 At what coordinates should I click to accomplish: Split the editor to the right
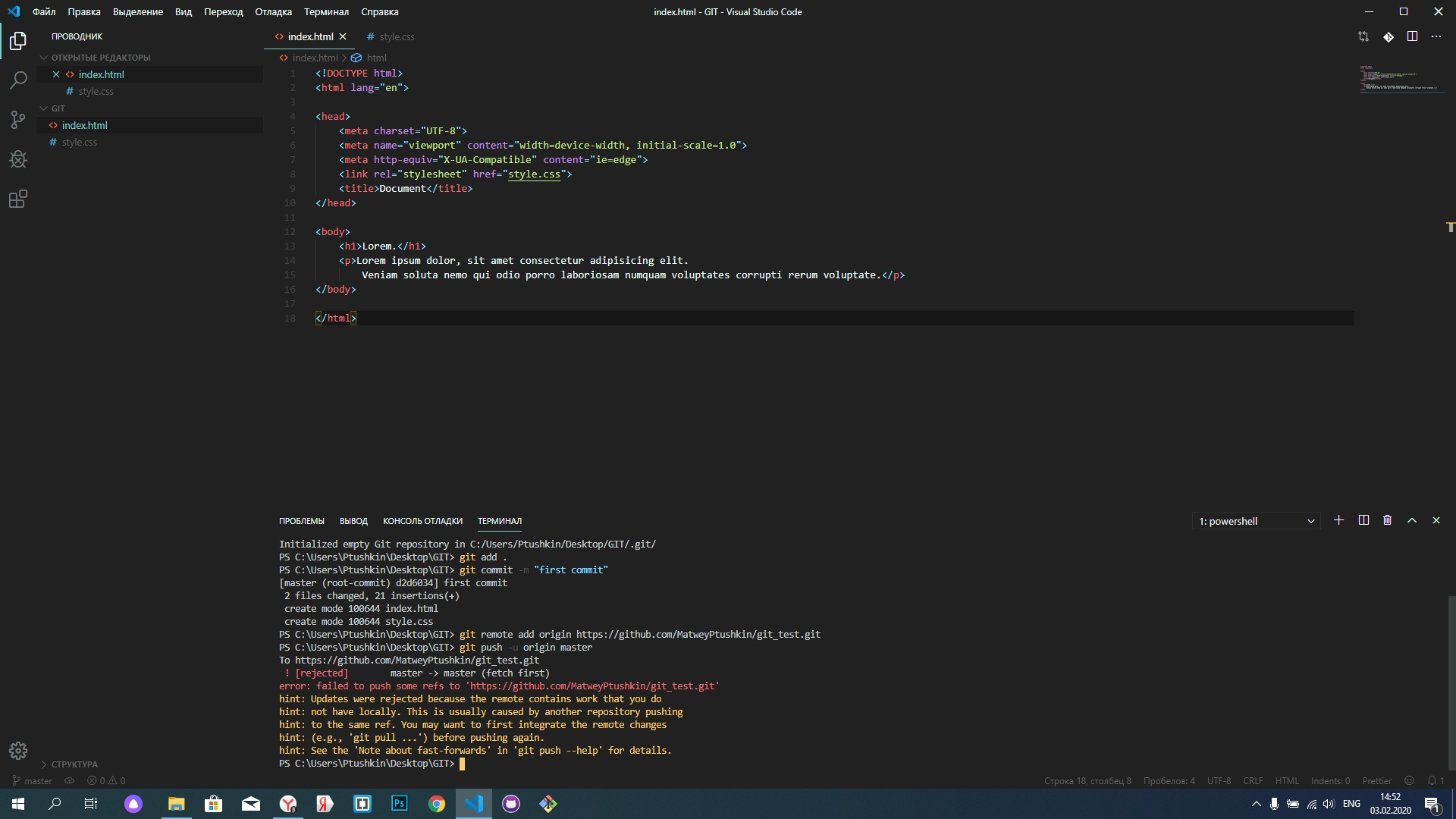click(x=1412, y=36)
